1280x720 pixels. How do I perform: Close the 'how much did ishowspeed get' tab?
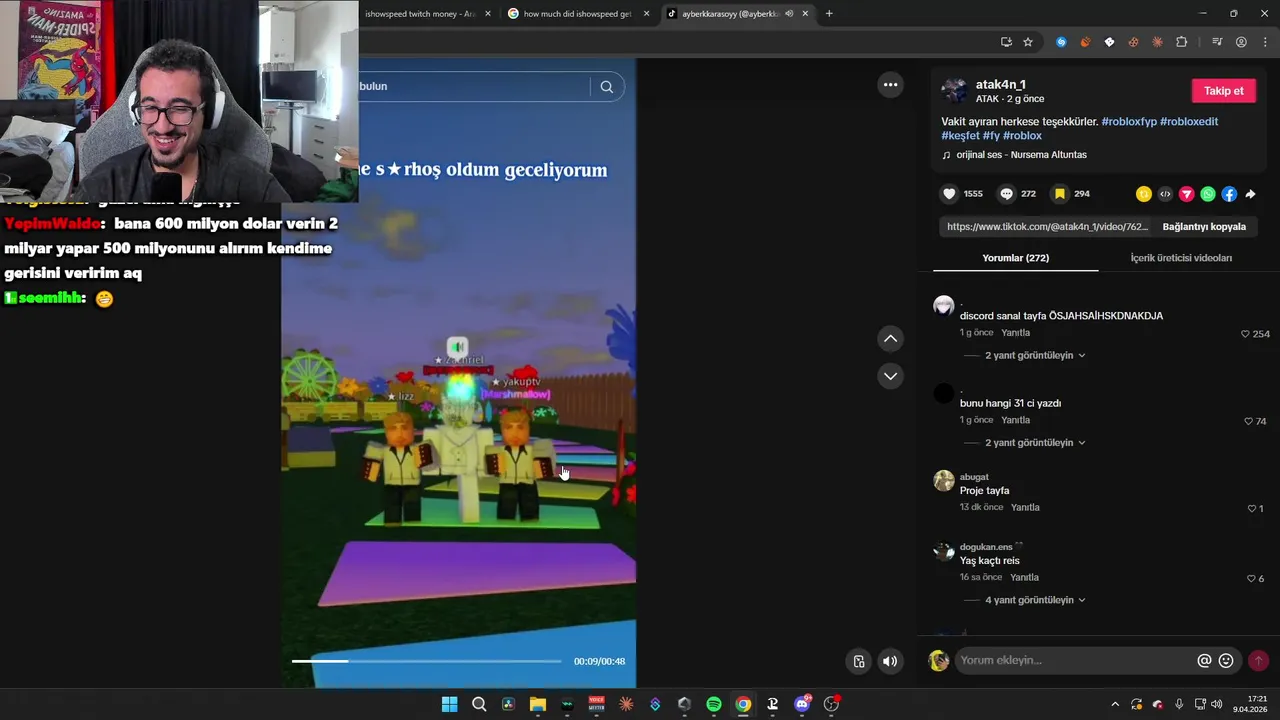point(646,14)
